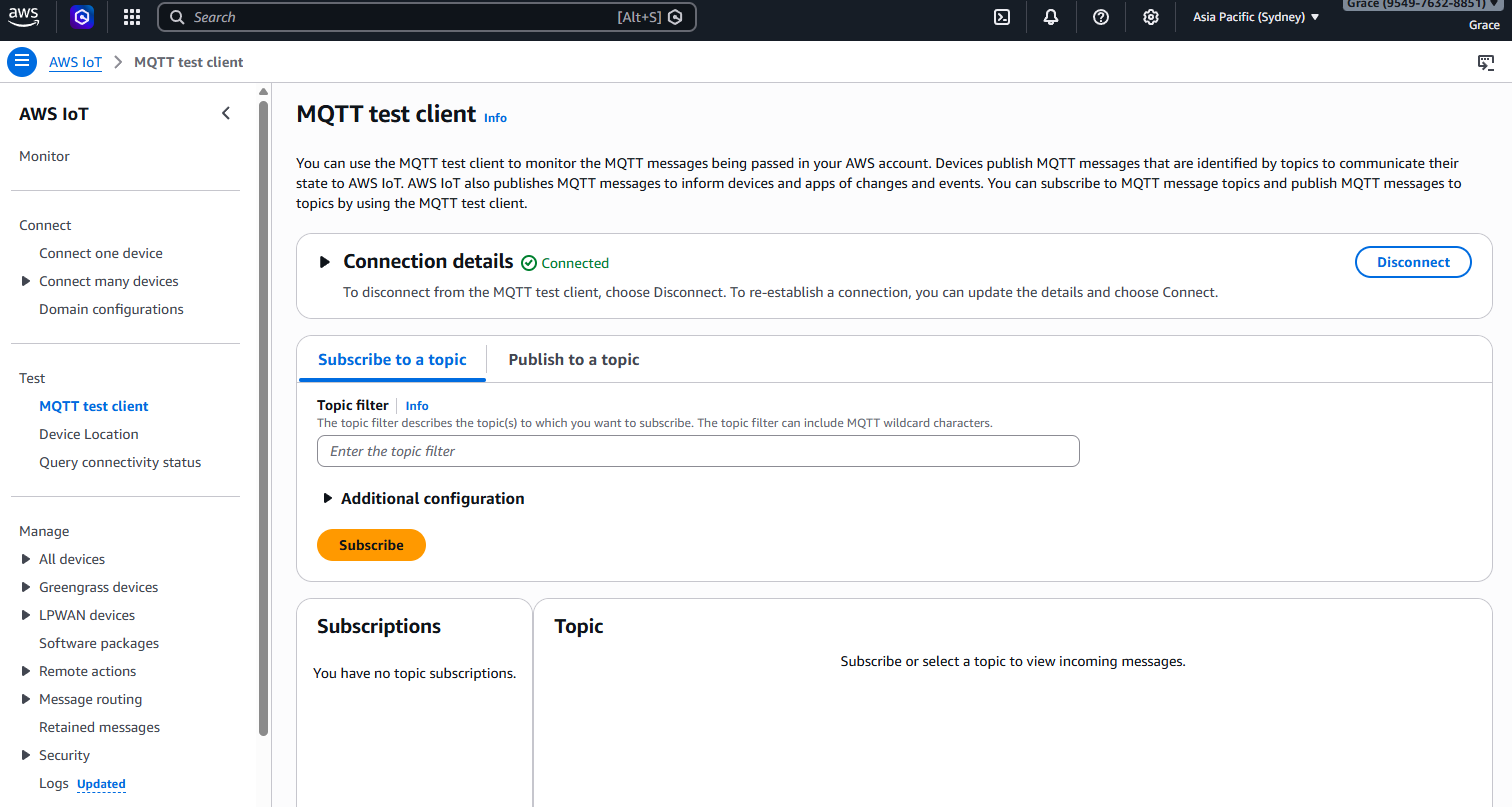This screenshot has width=1512, height=807.
Task: Open console settings gear icon
Action: (1151, 17)
